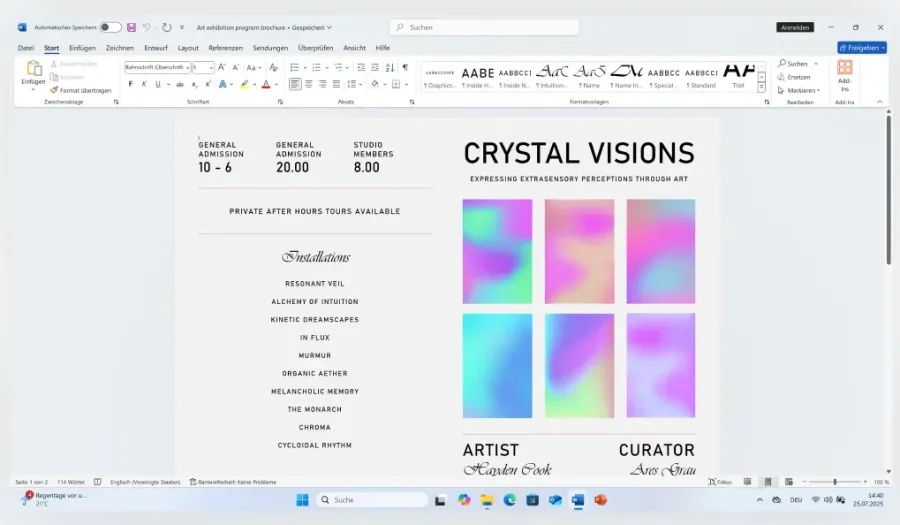Redo the last action
The image size is (900, 525).
[166, 27]
